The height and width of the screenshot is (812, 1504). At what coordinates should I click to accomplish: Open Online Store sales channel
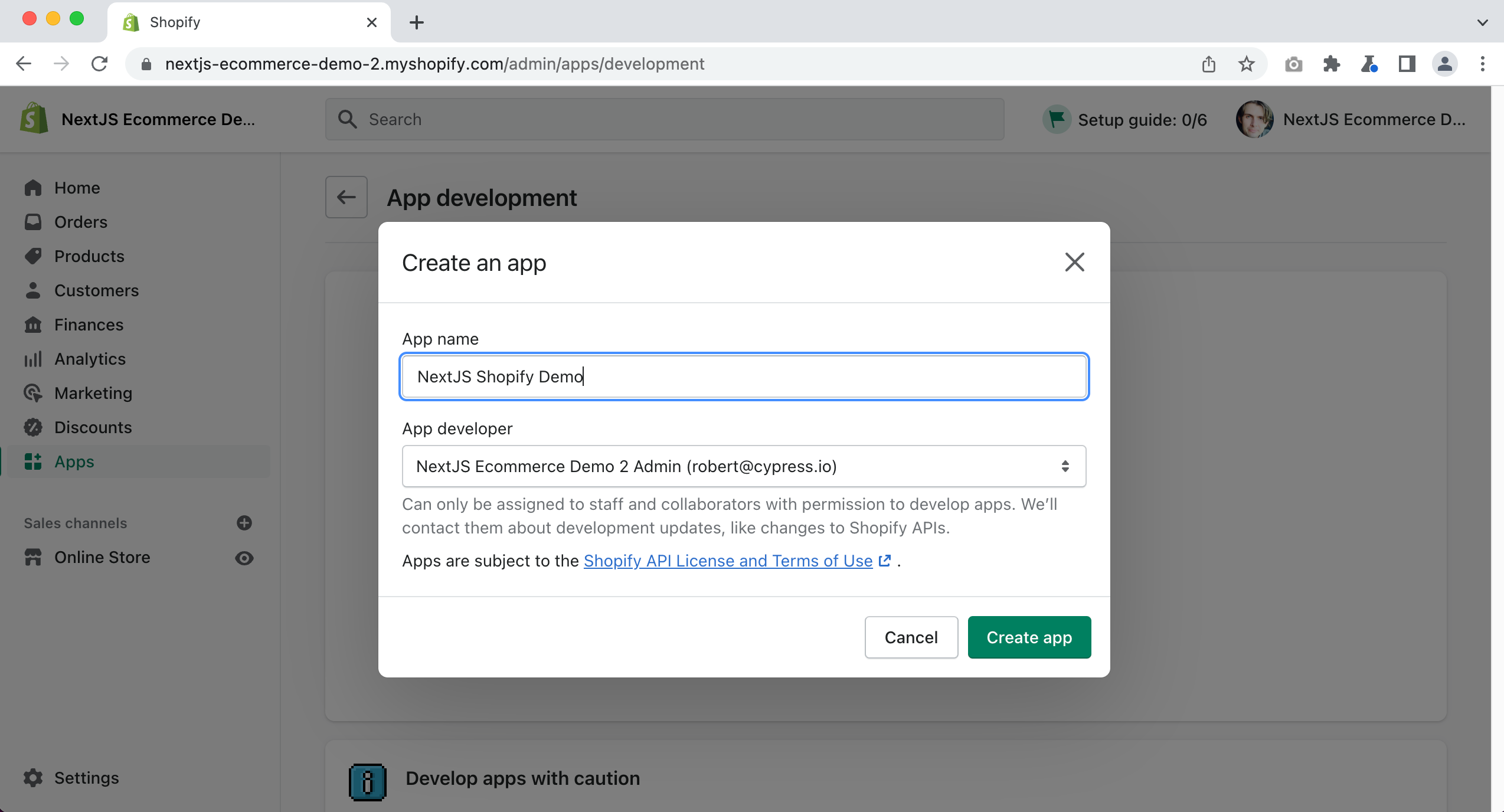[102, 557]
